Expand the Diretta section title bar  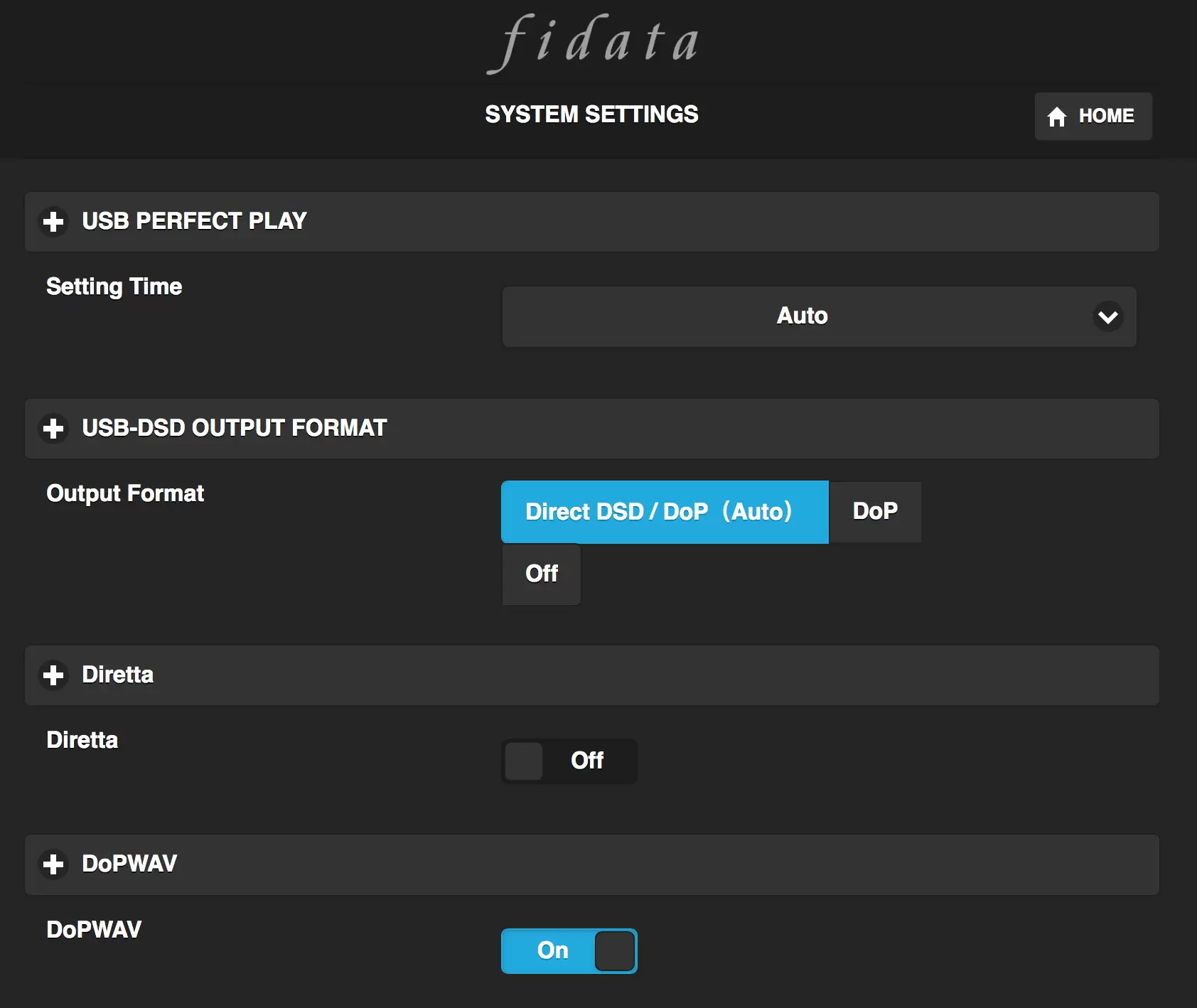pyautogui.click(x=591, y=675)
